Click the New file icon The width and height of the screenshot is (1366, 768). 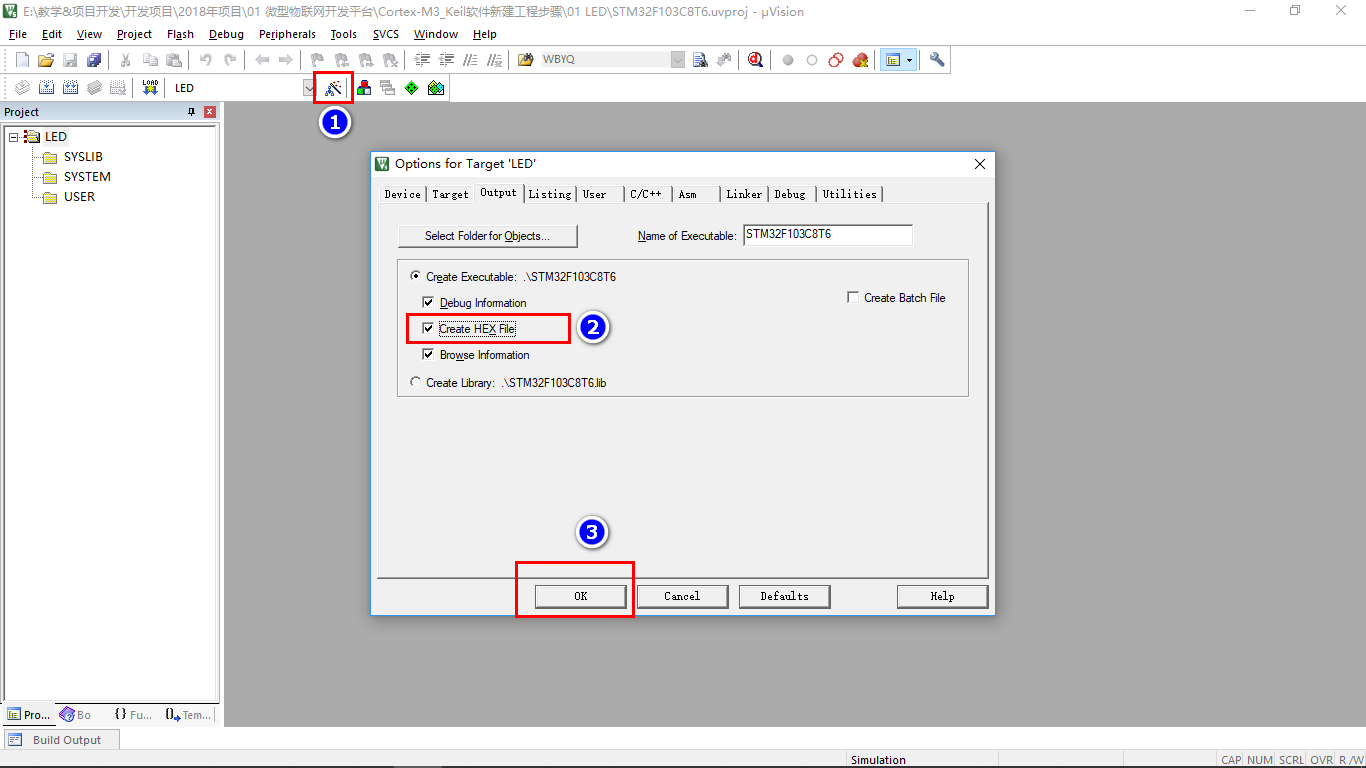tap(22, 60)
